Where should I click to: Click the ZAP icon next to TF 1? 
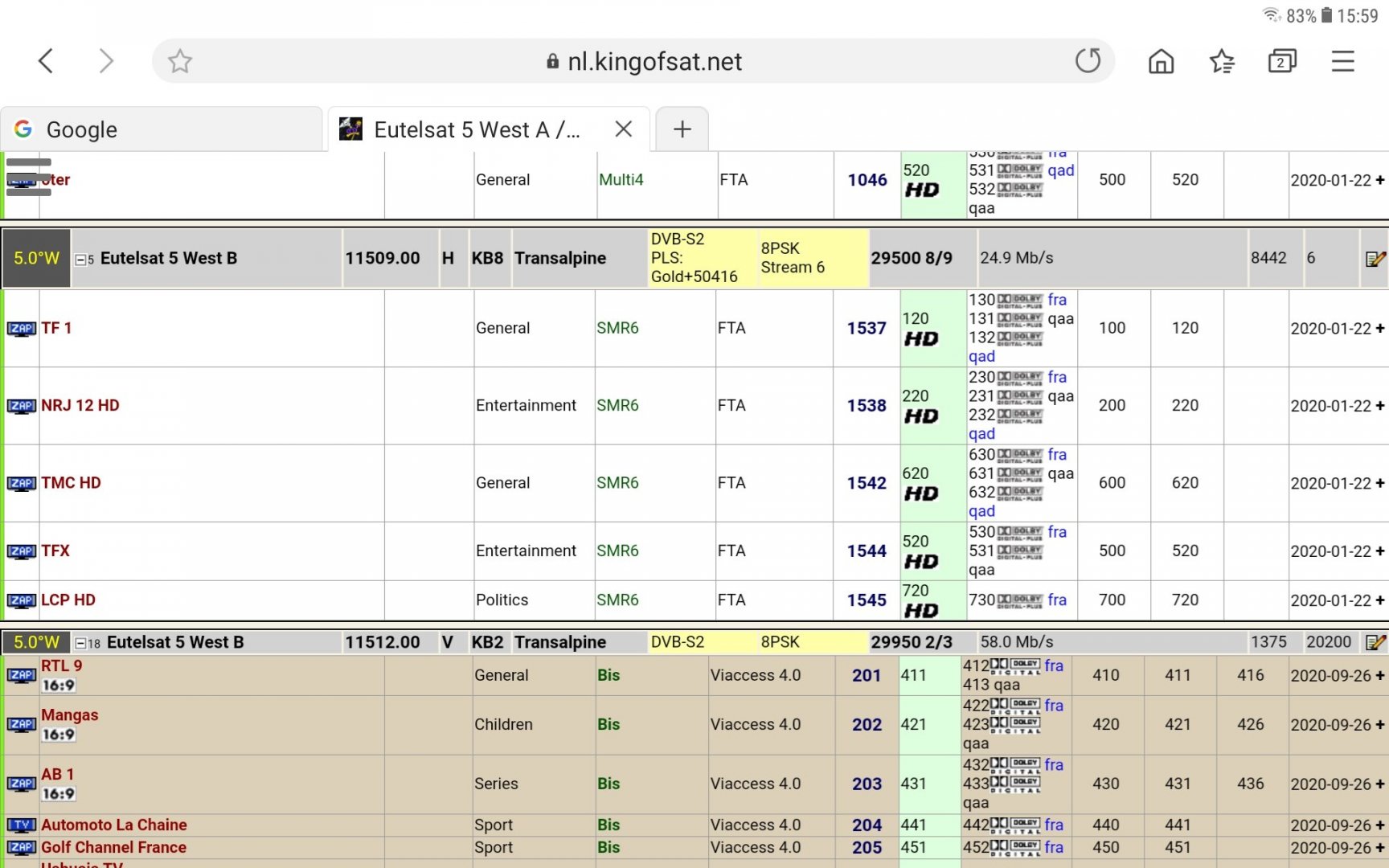coord(22,328)
